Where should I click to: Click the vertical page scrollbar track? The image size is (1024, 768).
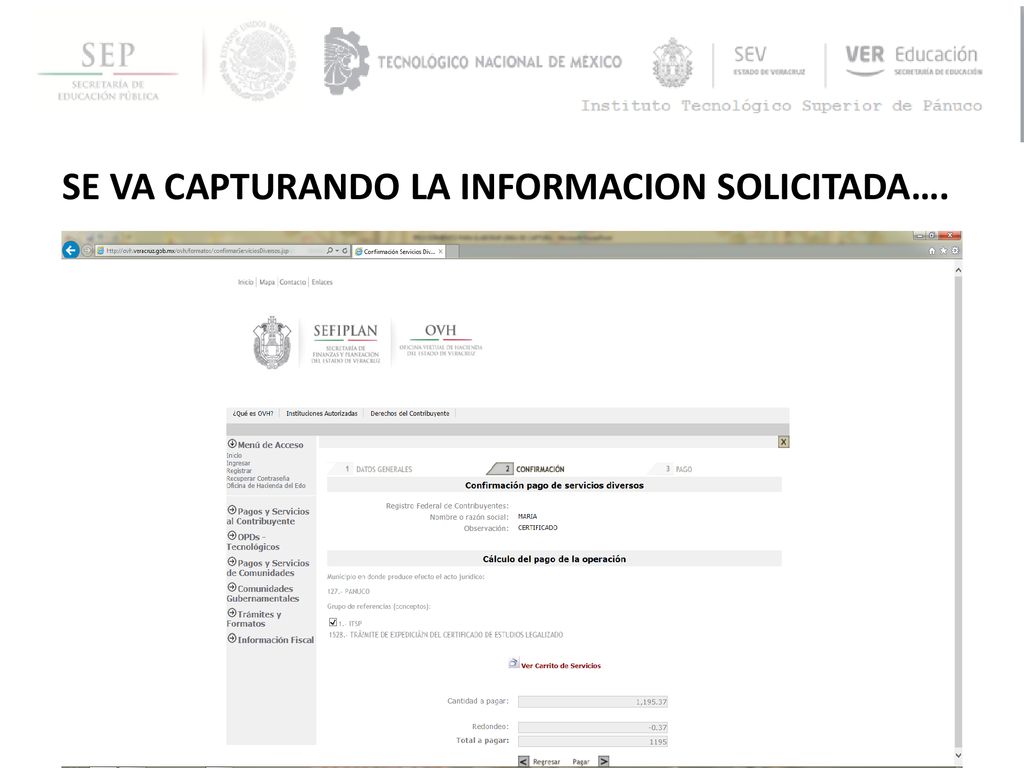(x=958, y=513)
